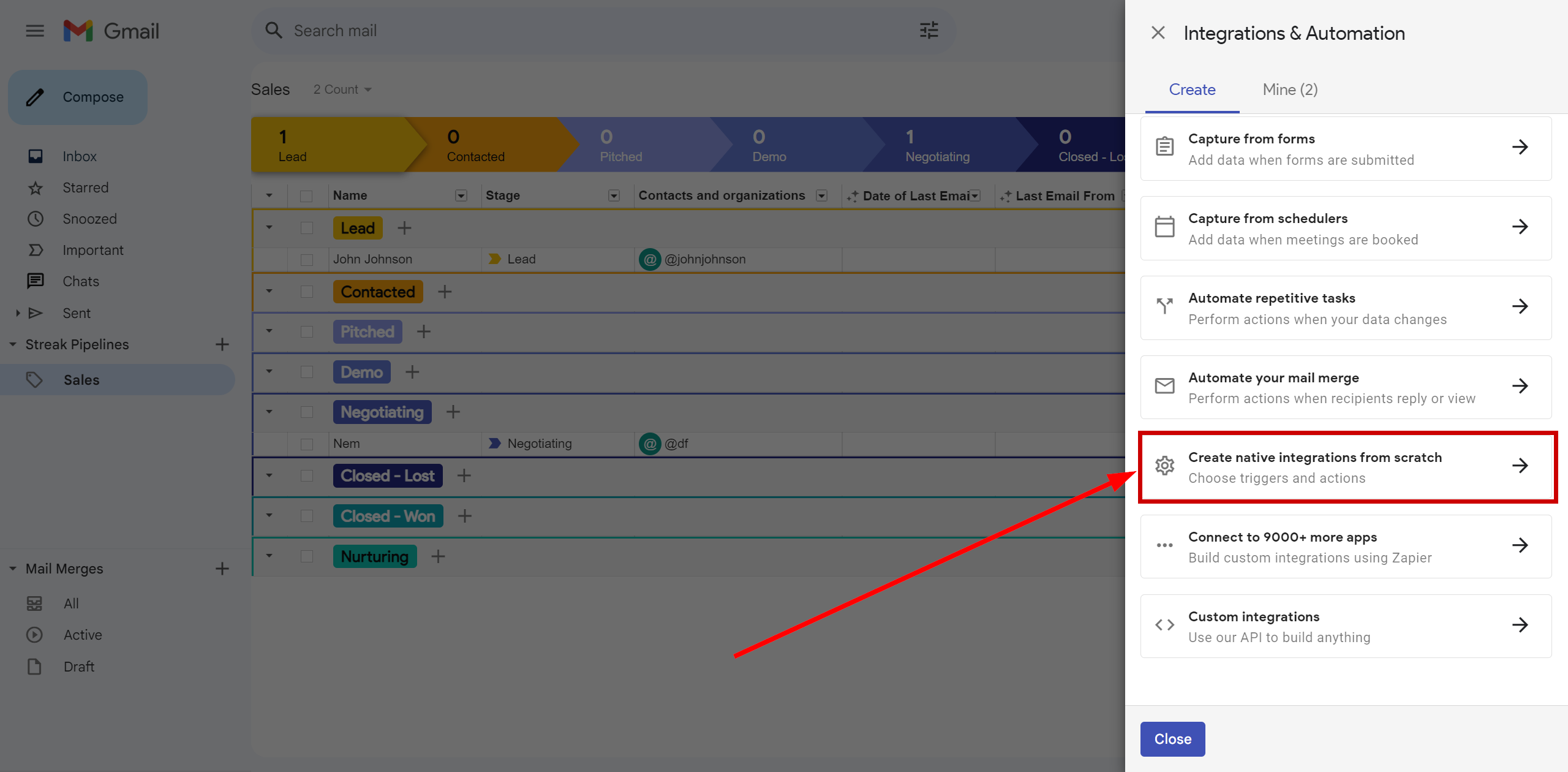
Task: Add a box to the Contacted stage
Action: (445, 292)
